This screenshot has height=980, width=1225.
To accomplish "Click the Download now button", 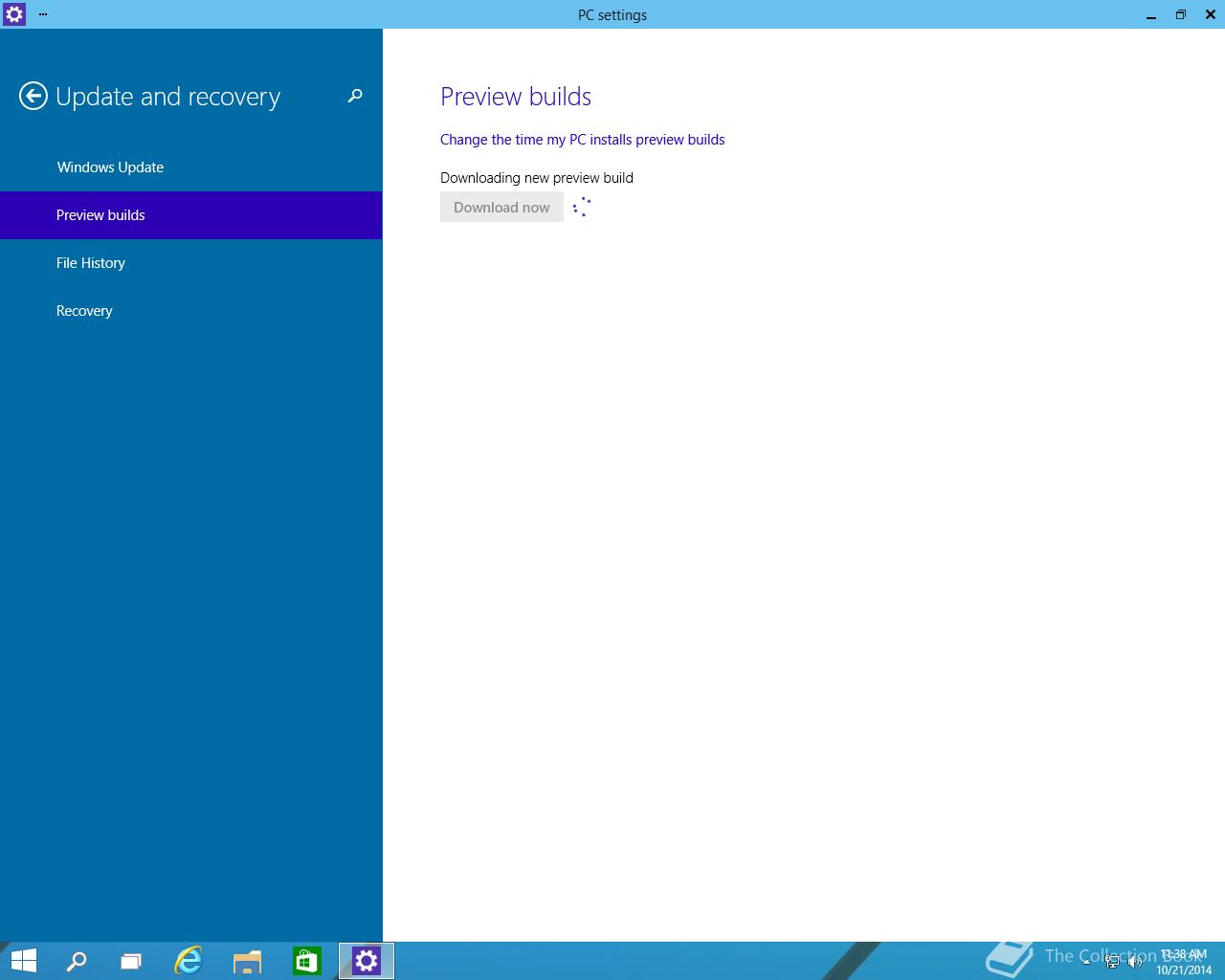I will click(x=501, y=207).
